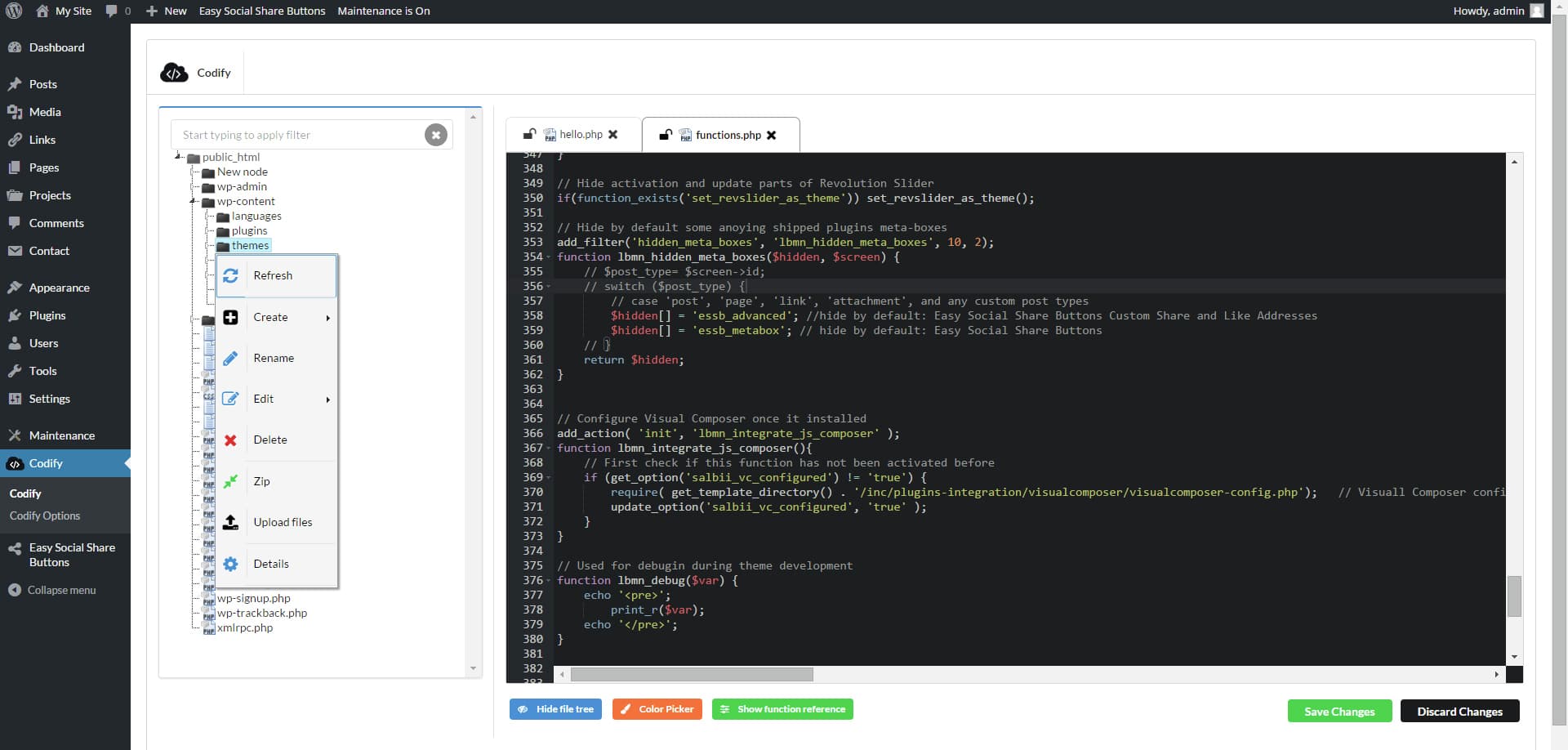Image resolution: width=1568 pixels, height=750 pixels.
Task: Open the New content menu
Action: point(166,11)
